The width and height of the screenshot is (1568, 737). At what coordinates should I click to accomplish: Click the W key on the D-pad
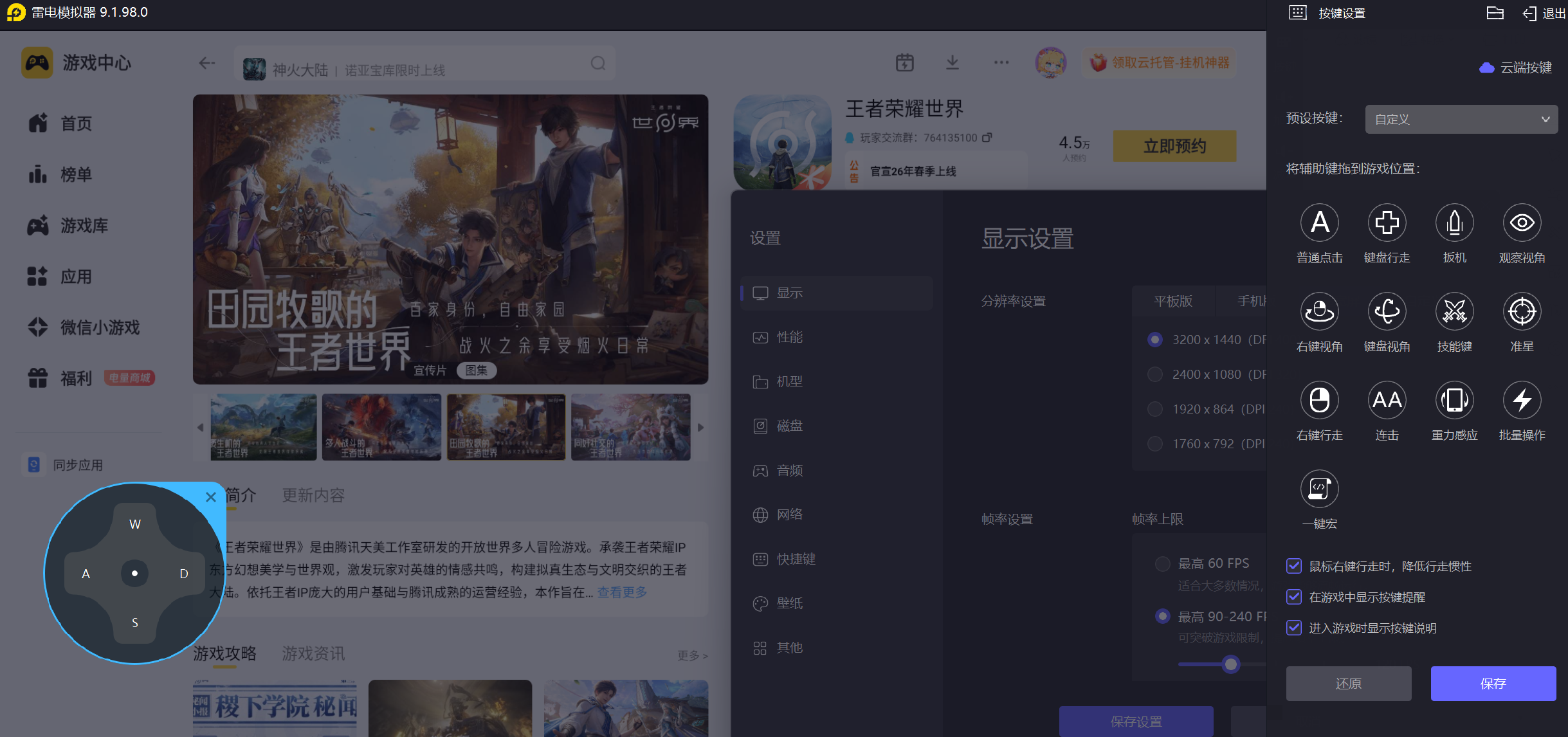click(134, 524)
